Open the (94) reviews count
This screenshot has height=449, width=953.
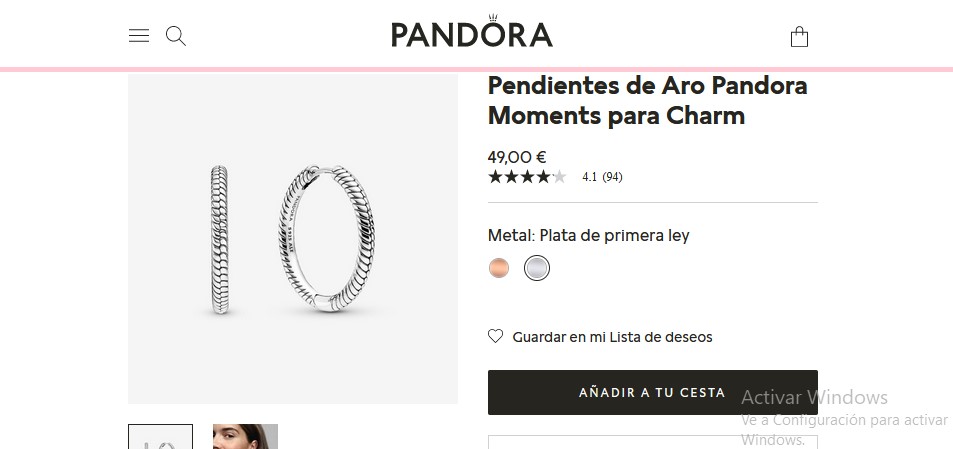tap(612, 177)
